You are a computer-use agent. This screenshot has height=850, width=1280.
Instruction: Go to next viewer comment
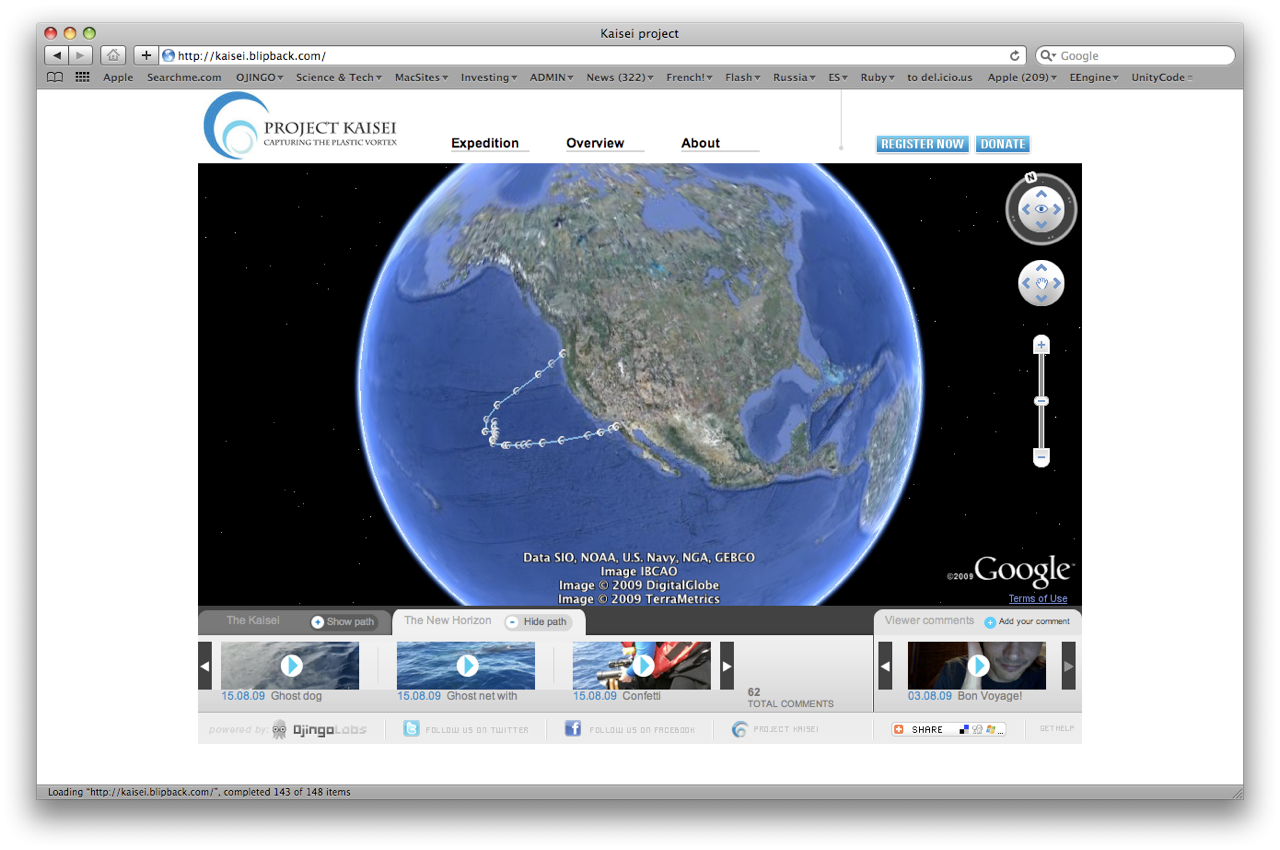coord(1069,666)
